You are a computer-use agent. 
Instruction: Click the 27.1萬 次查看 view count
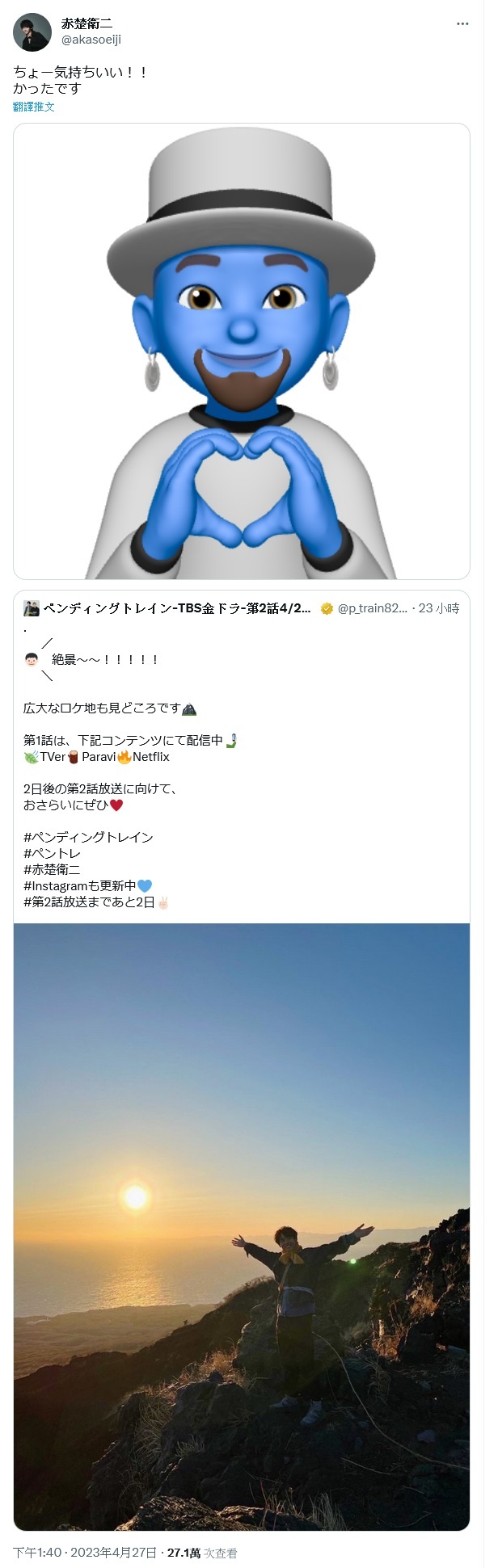(202, 1553)
